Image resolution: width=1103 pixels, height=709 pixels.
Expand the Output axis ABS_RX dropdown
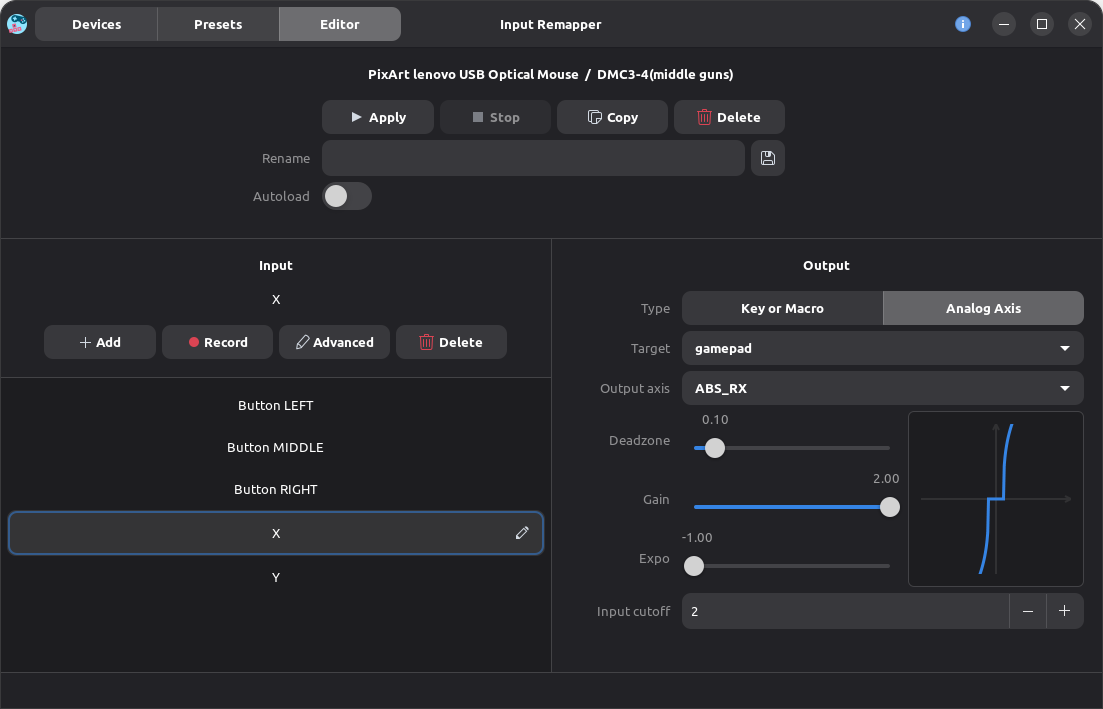(882, 388)
